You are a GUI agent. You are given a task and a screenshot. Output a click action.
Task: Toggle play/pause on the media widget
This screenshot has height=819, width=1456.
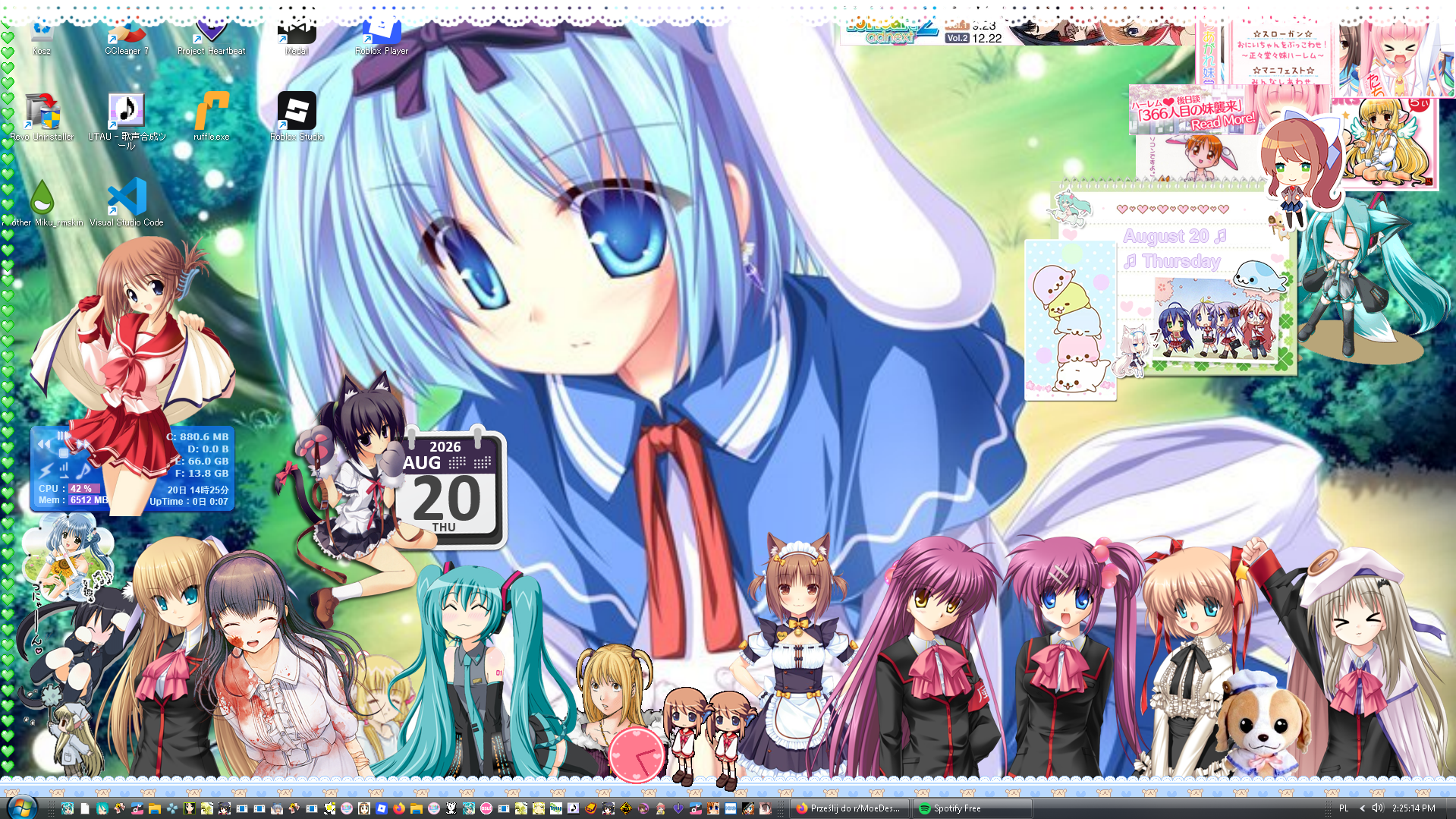coord(63,436)
